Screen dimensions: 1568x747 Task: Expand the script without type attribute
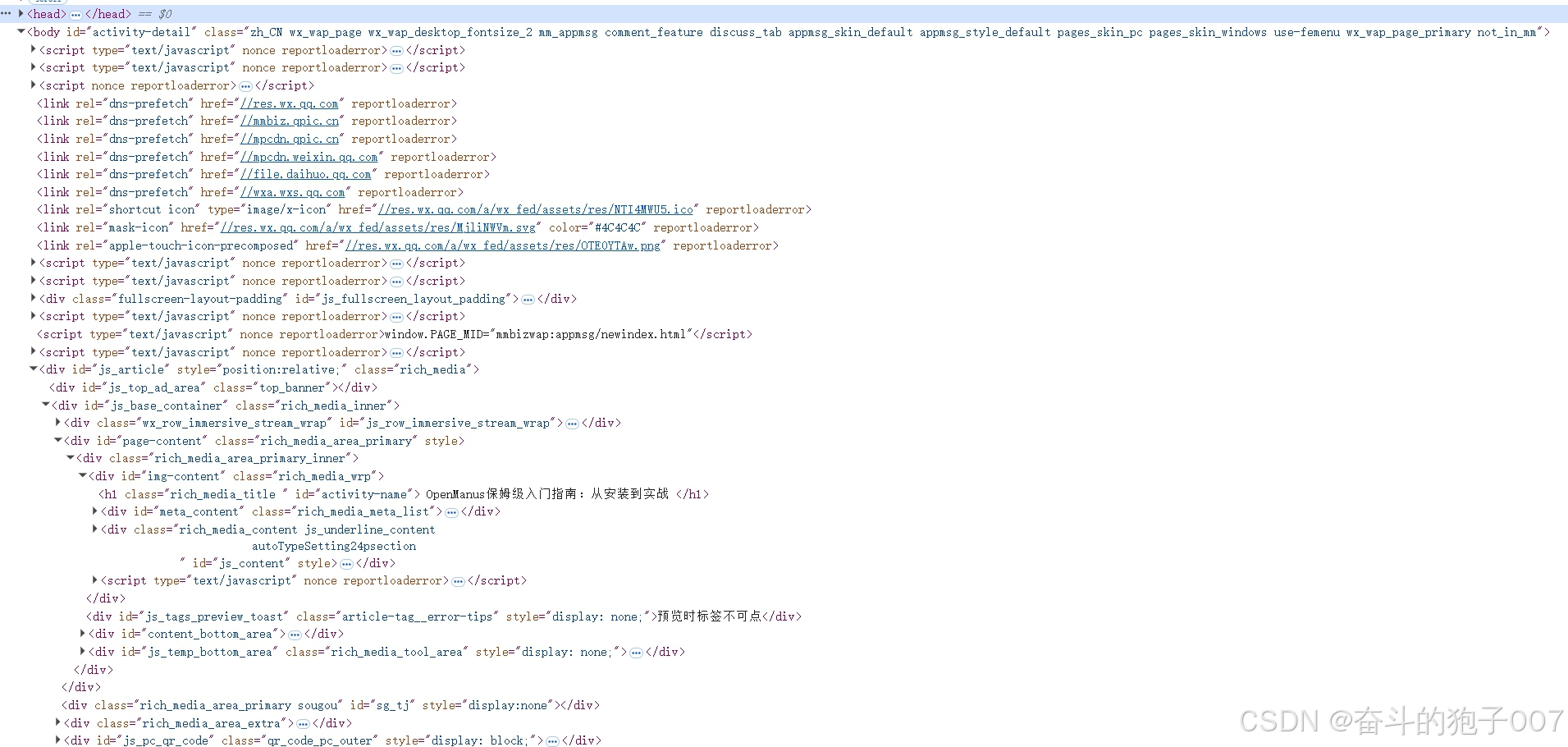coord(33,85)
